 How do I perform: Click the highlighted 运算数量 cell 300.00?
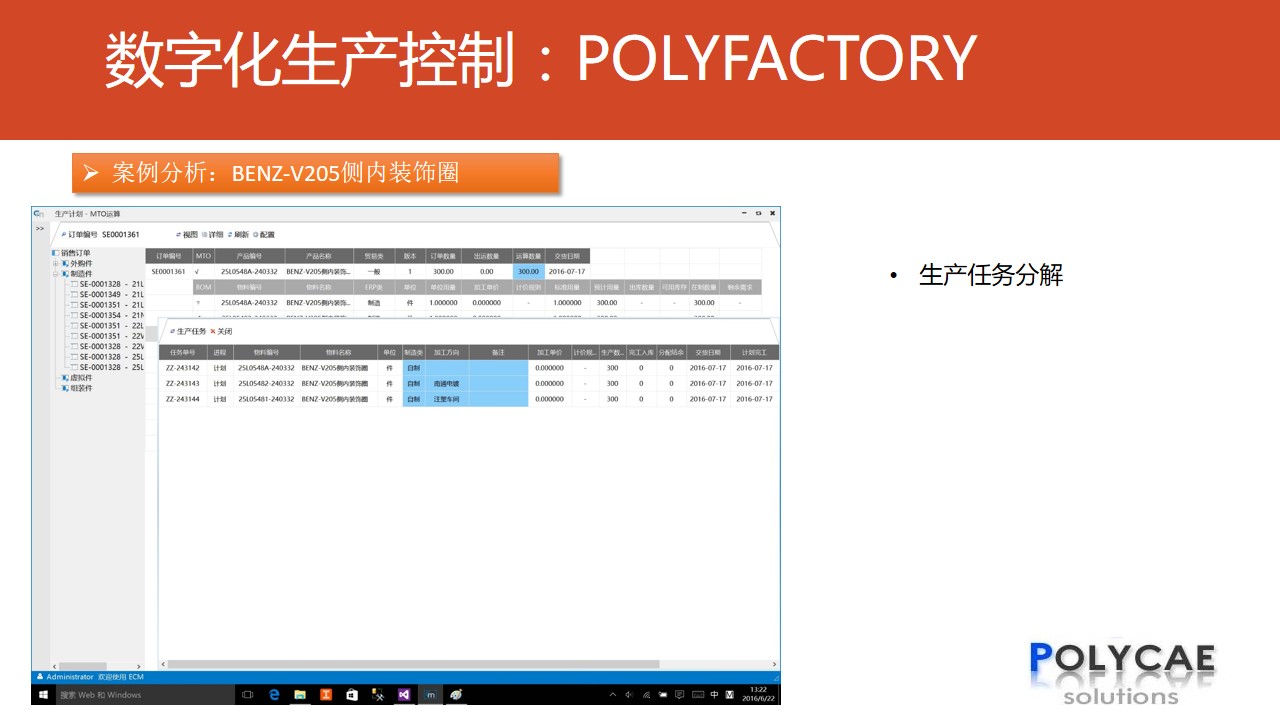[x=528, y=271]
